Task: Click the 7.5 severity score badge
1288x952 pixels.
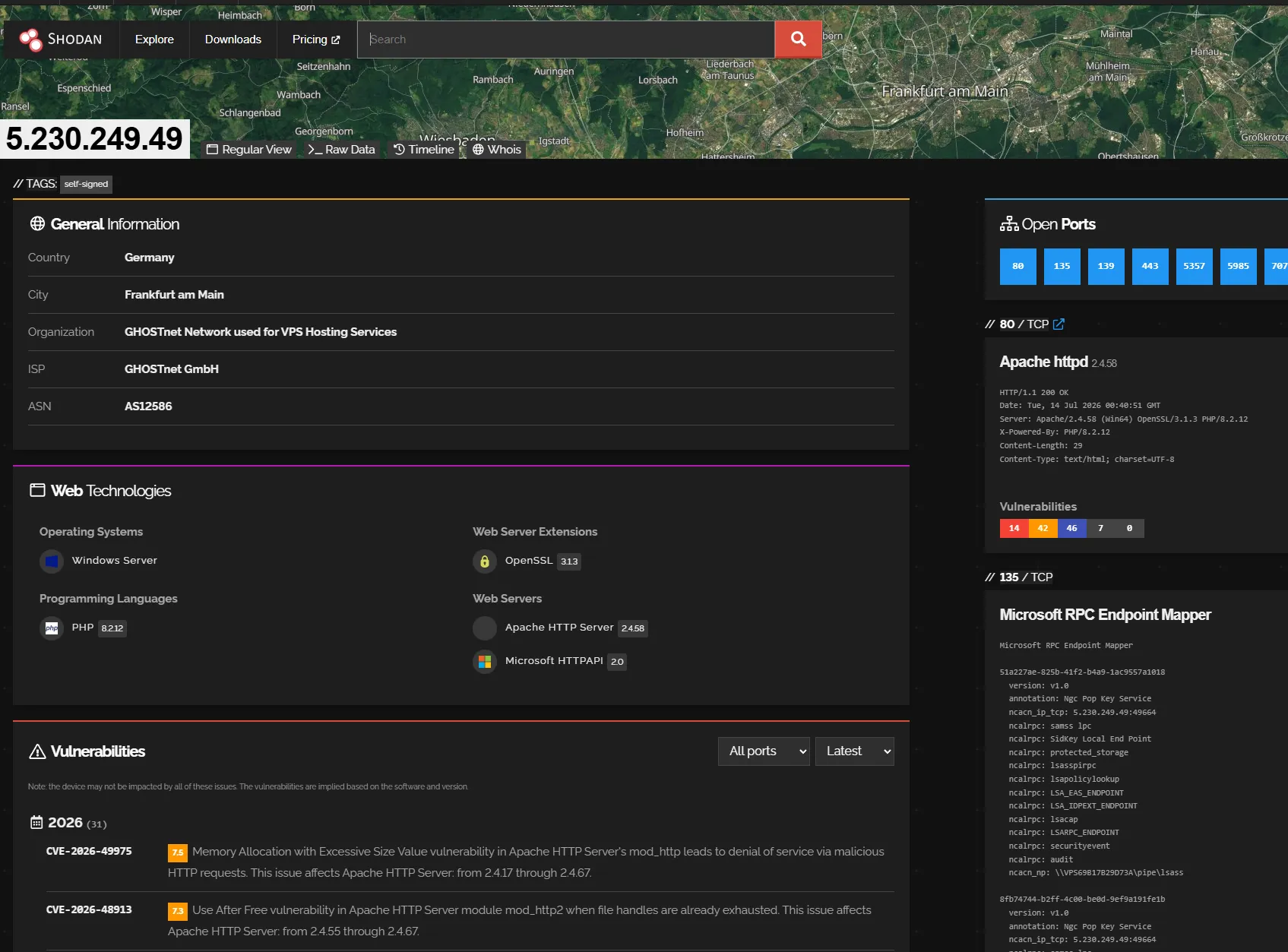Action: coord(178,852)
